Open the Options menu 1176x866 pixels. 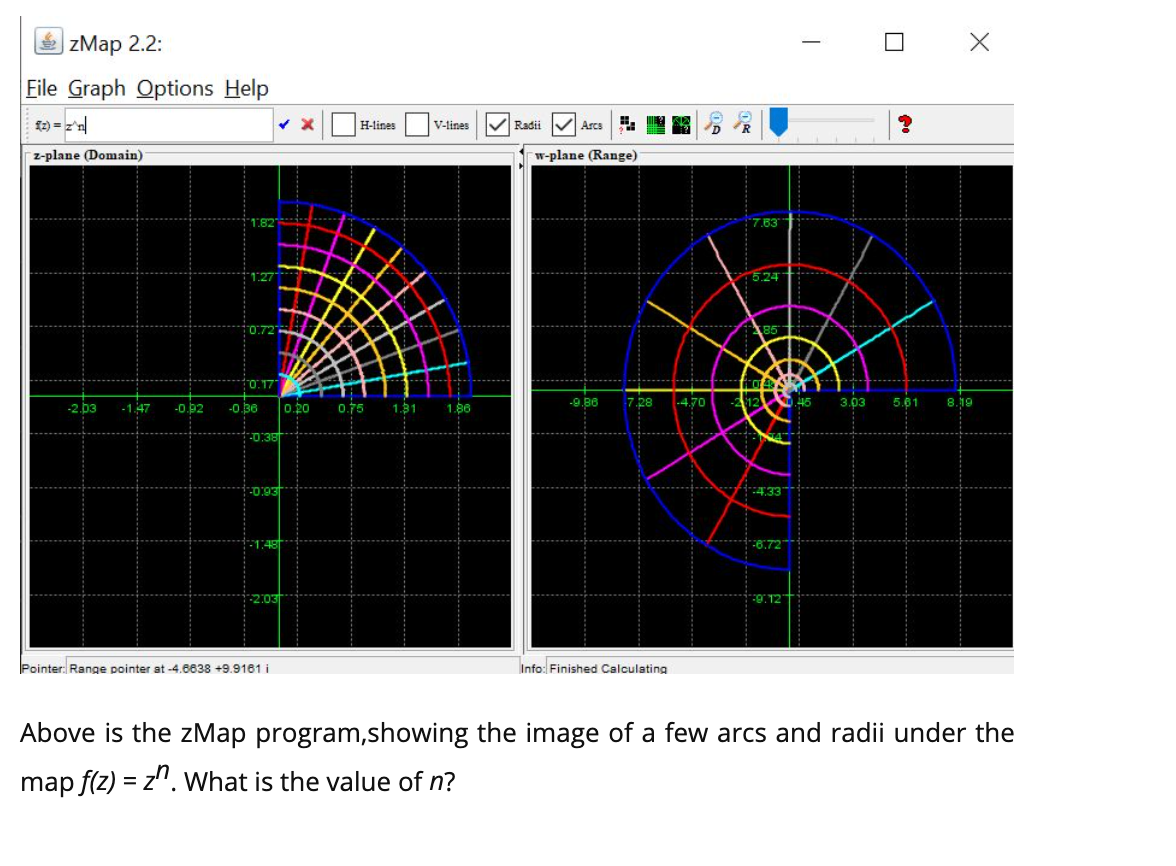[x=174, y=88]
